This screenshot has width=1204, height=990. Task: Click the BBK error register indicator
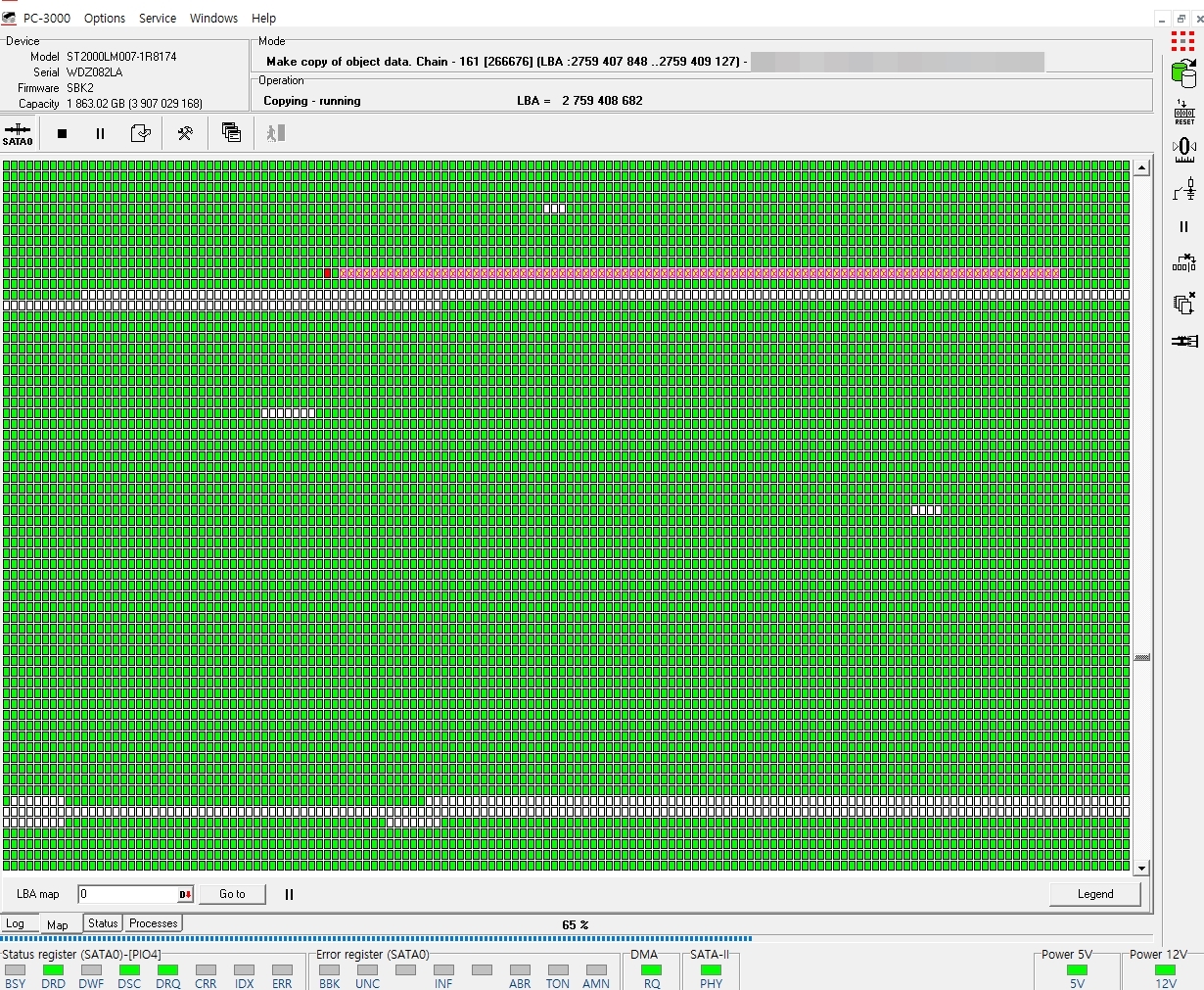click(x=329, y=970)
